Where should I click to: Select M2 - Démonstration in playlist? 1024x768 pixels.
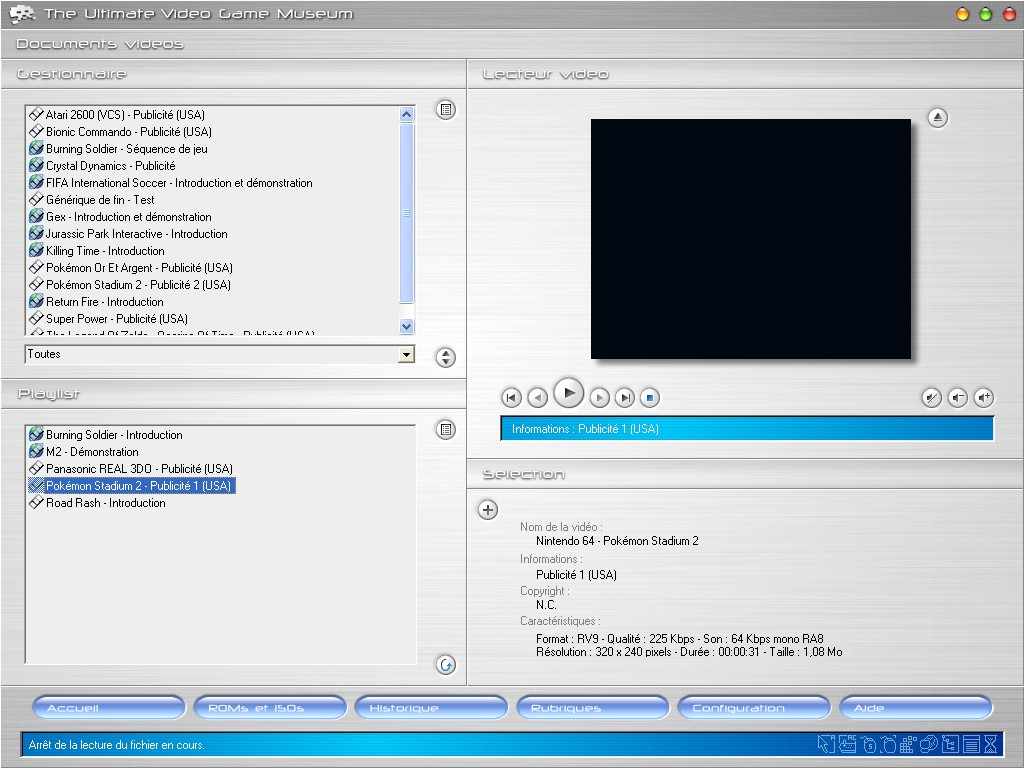coord(84,451)
